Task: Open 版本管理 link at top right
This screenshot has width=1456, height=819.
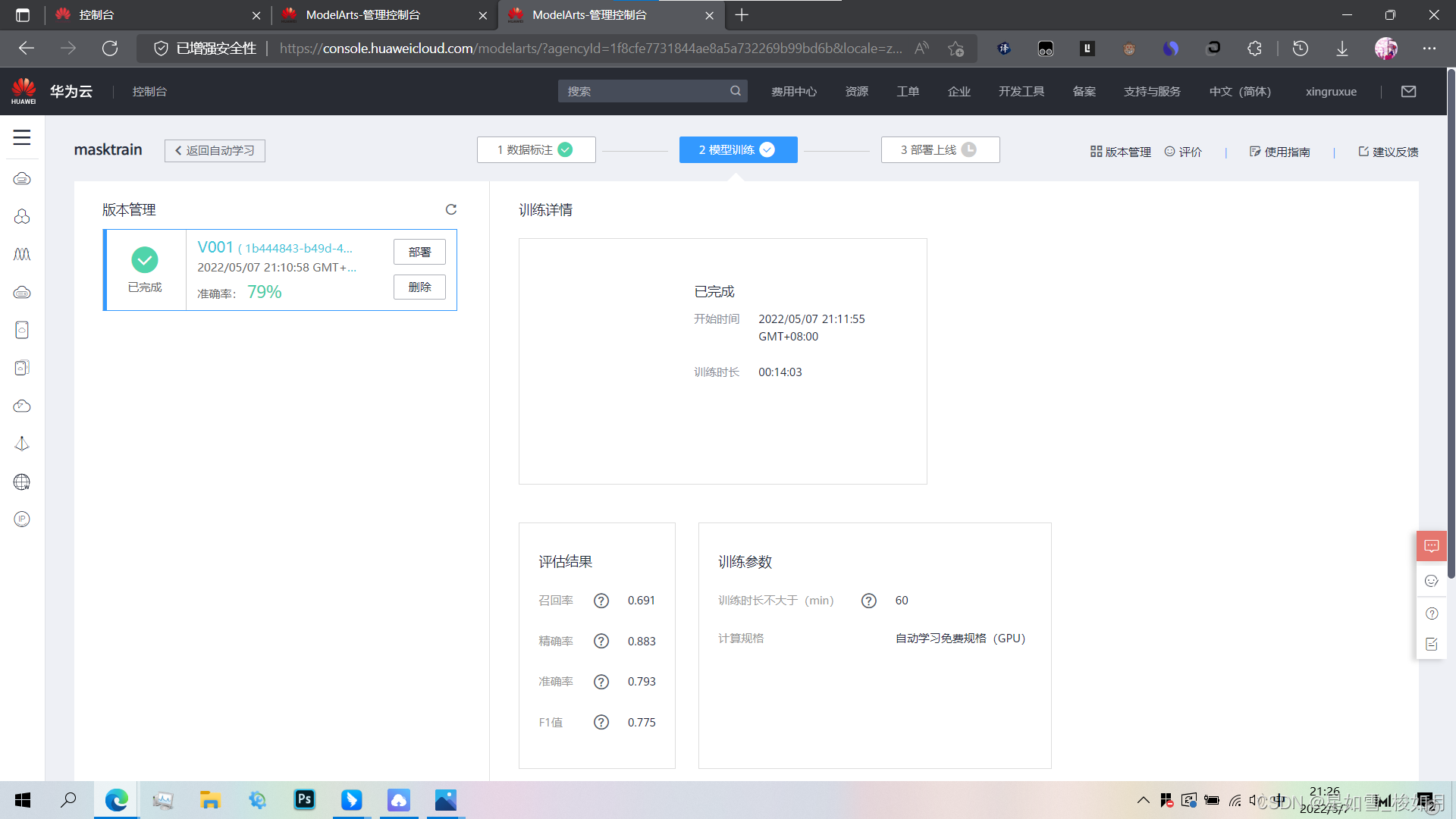Action: point(1120,152)
